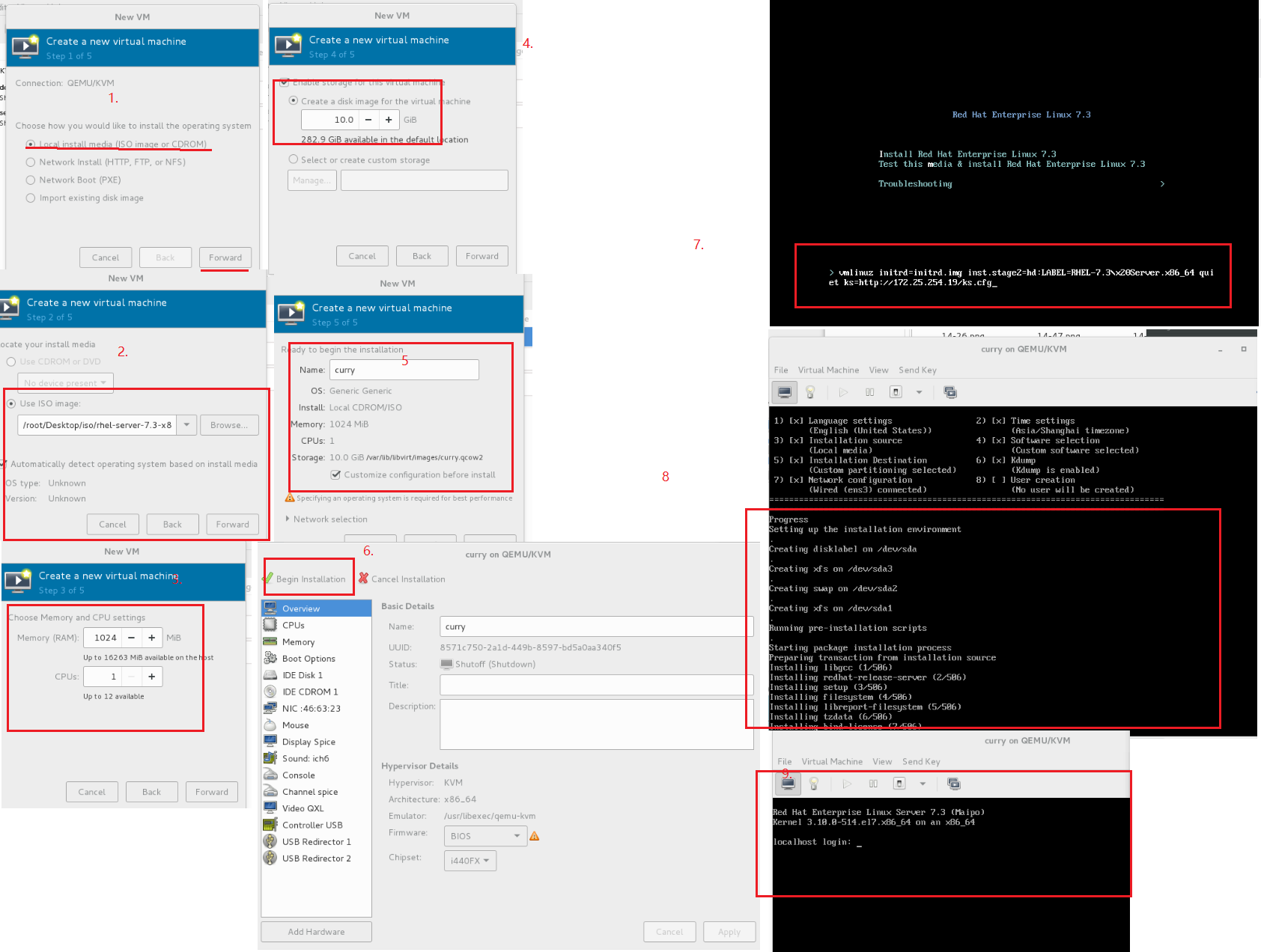
Task: Click the Name field containing curry in Step 5
Action: click(404, 370)
